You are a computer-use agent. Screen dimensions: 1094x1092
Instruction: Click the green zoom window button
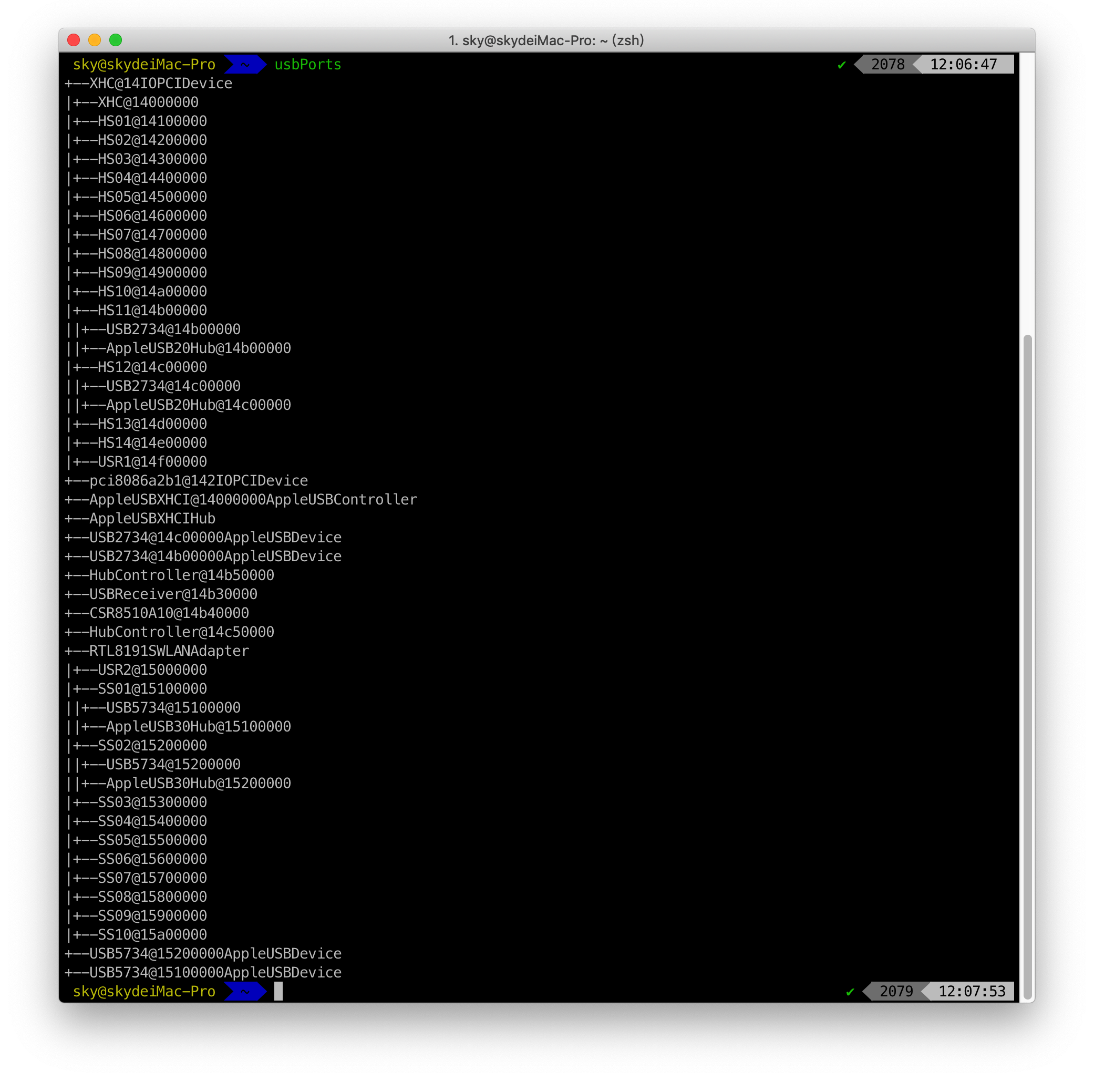[x=116, y=40]
